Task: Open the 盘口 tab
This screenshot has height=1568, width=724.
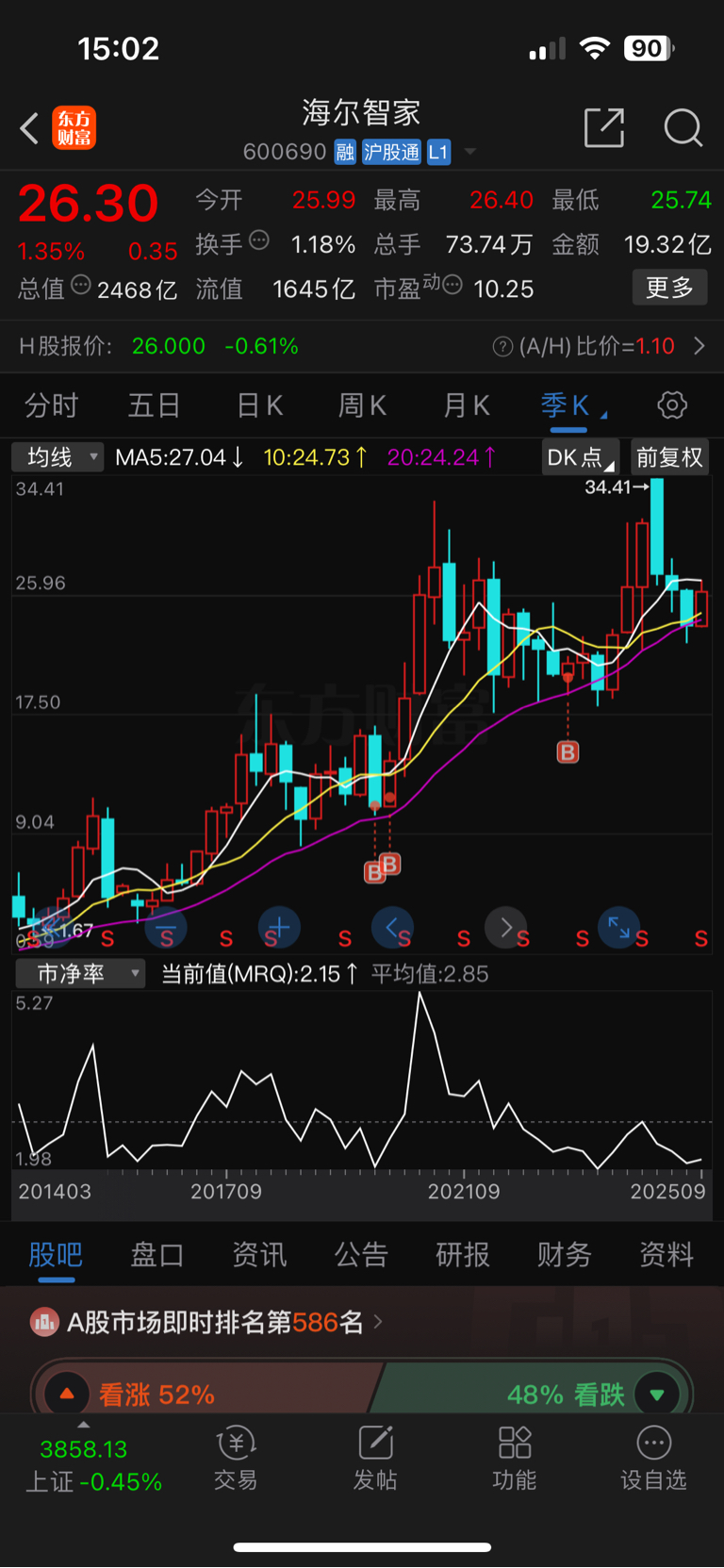Action: pos(157,1255)
